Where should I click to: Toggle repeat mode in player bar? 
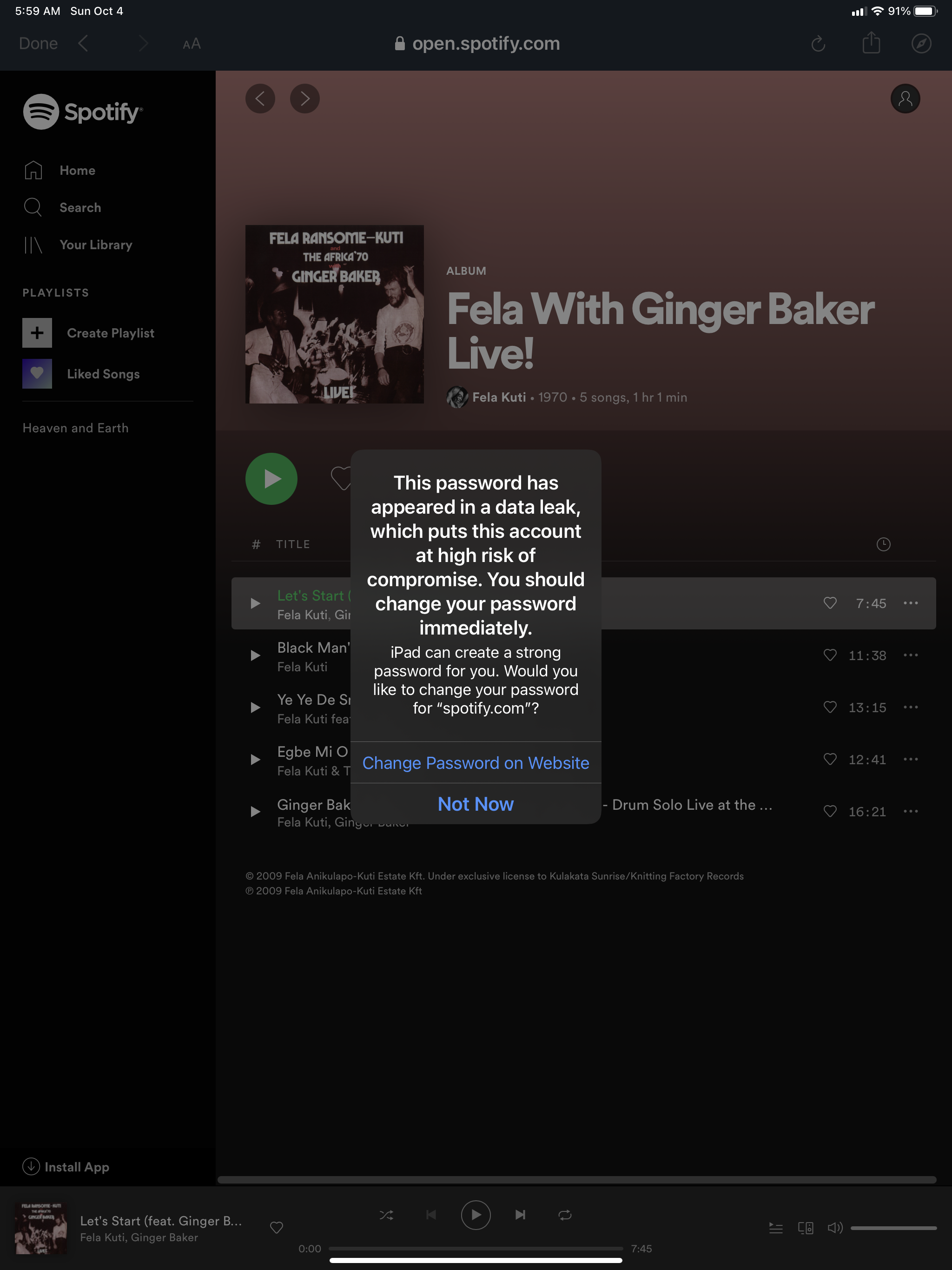pos(564,1215)
